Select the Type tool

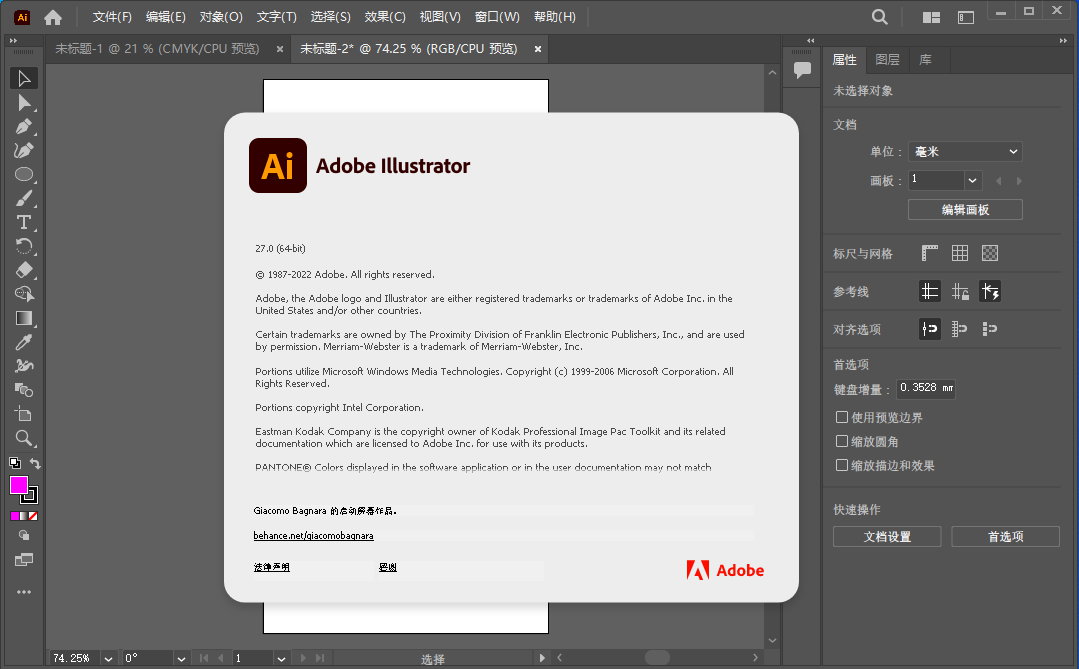pos(24,222)
